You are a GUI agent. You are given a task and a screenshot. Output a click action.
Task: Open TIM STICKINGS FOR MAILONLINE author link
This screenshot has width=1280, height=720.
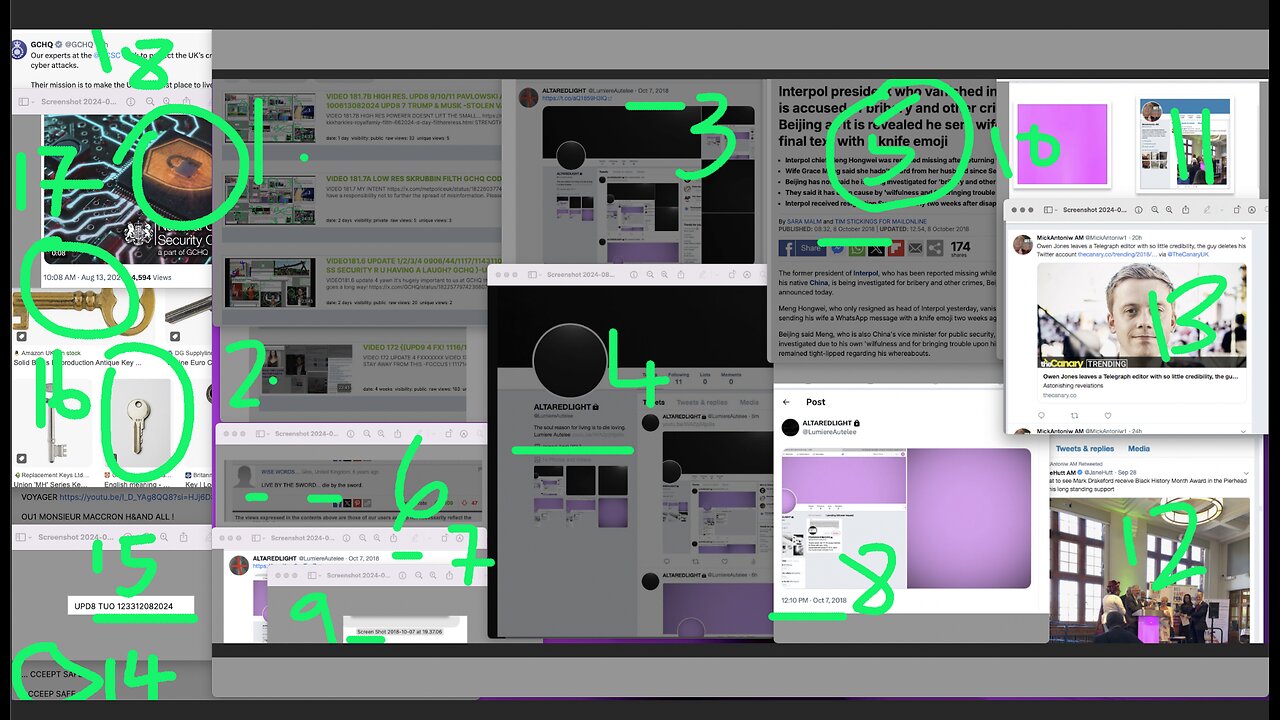coord(881,221)
